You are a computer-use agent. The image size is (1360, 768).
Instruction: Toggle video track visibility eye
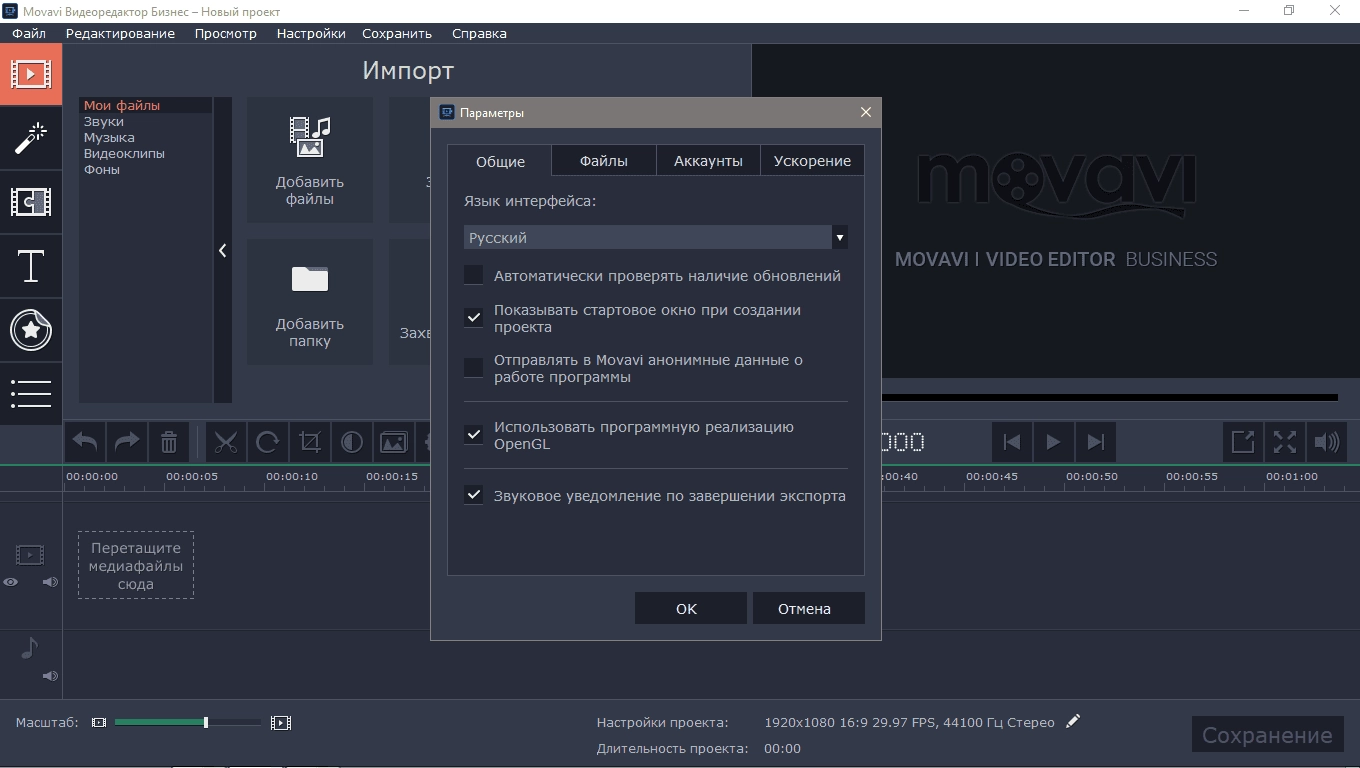point(11,582)
